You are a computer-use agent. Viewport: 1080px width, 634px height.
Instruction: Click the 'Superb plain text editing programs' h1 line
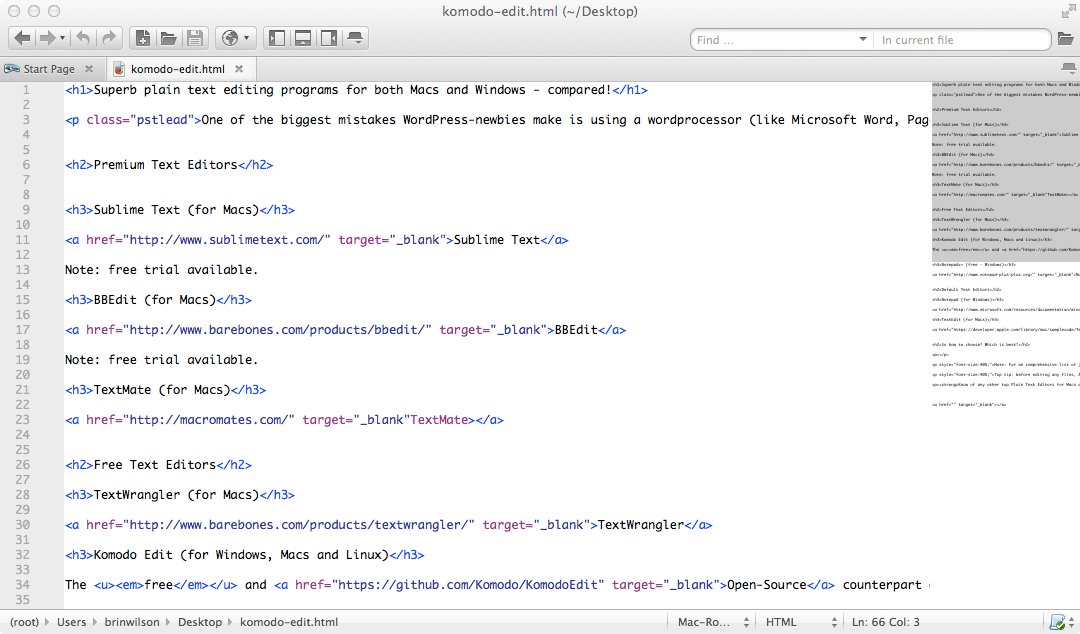[x=356, y=90]
